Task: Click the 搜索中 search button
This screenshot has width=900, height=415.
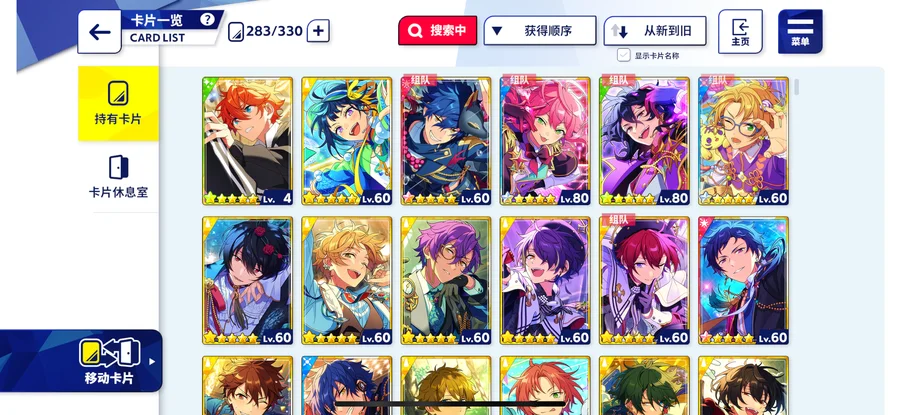Action: pyautogui.click(x=437, y=30)
